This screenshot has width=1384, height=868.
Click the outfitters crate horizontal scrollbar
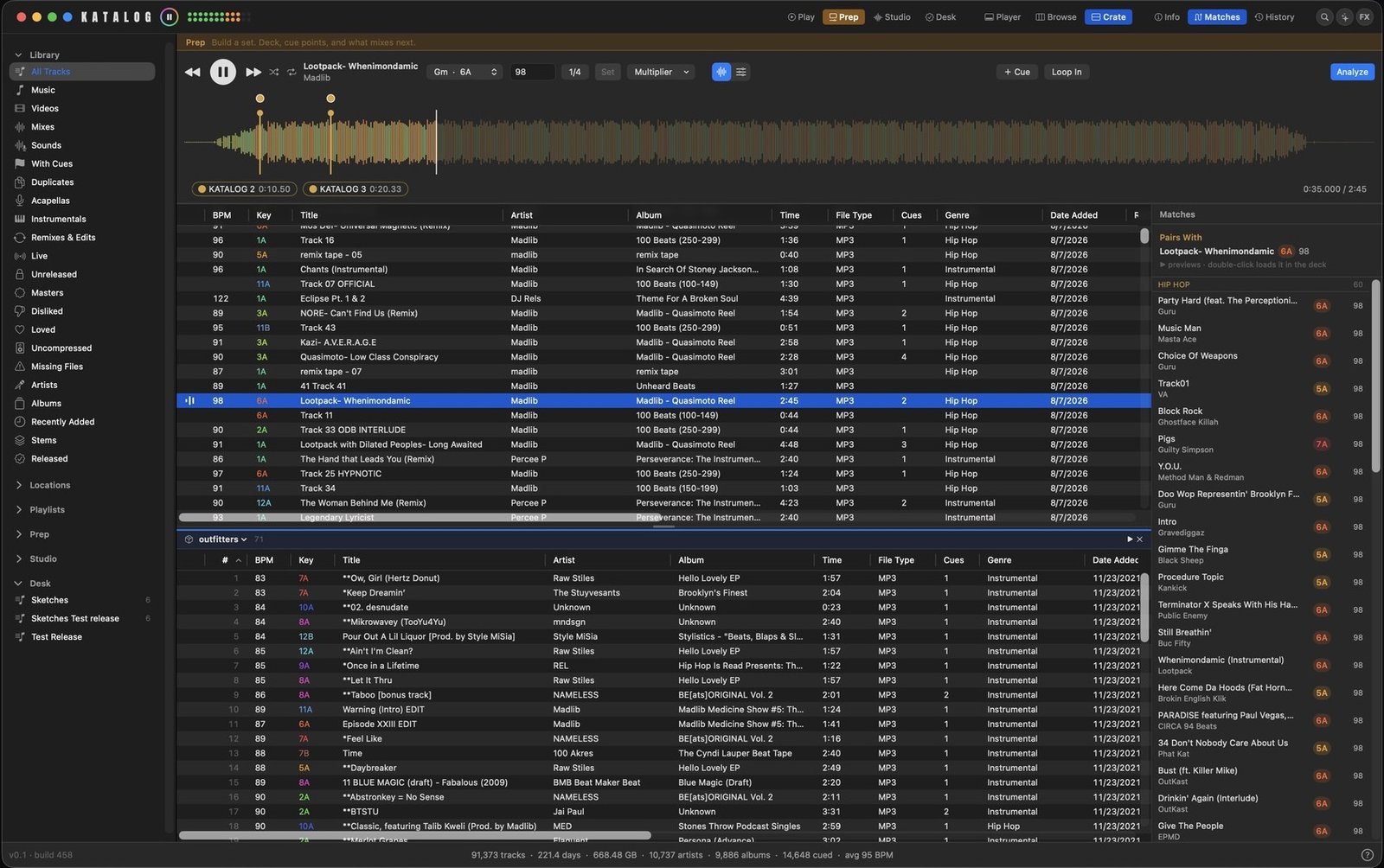414,835
